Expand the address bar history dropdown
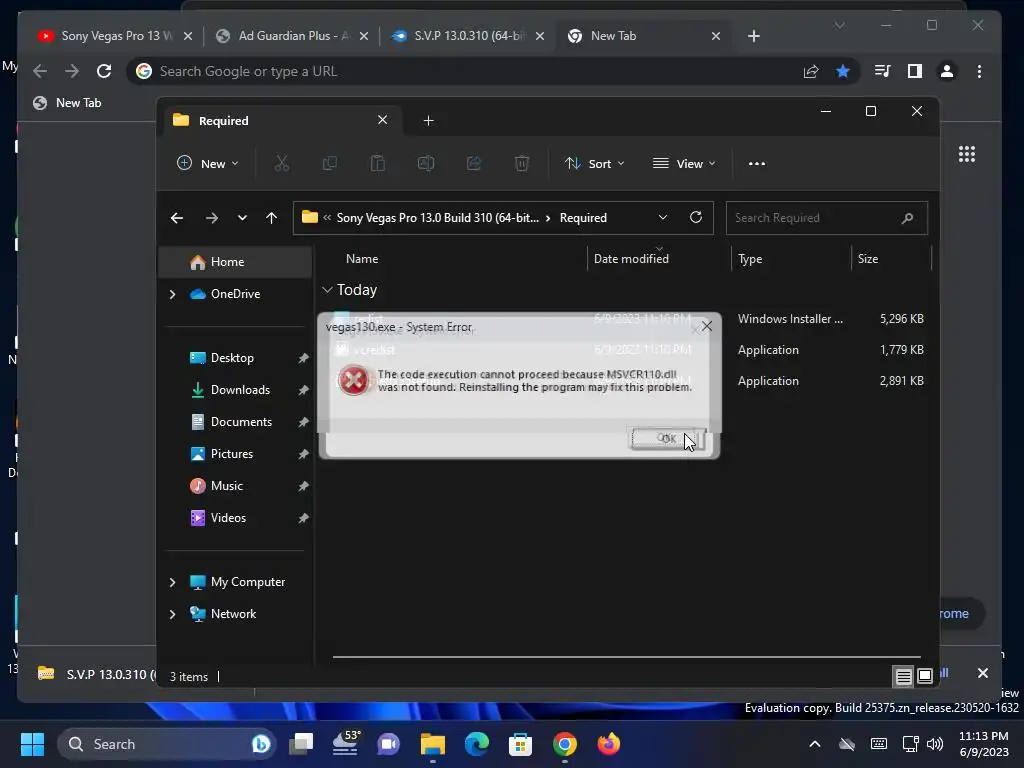The height and width of the screenshot is (768, 1024). pos(663,217)
